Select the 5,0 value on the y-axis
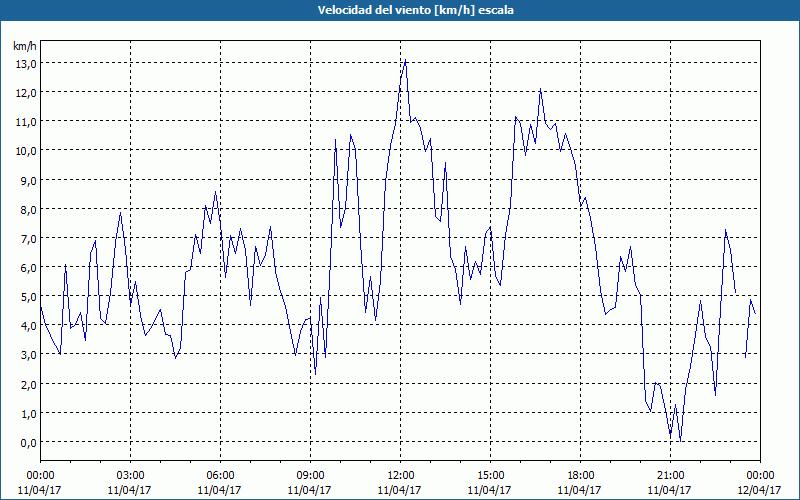Viewport: 800px width, 500px height. click(30, 297)
